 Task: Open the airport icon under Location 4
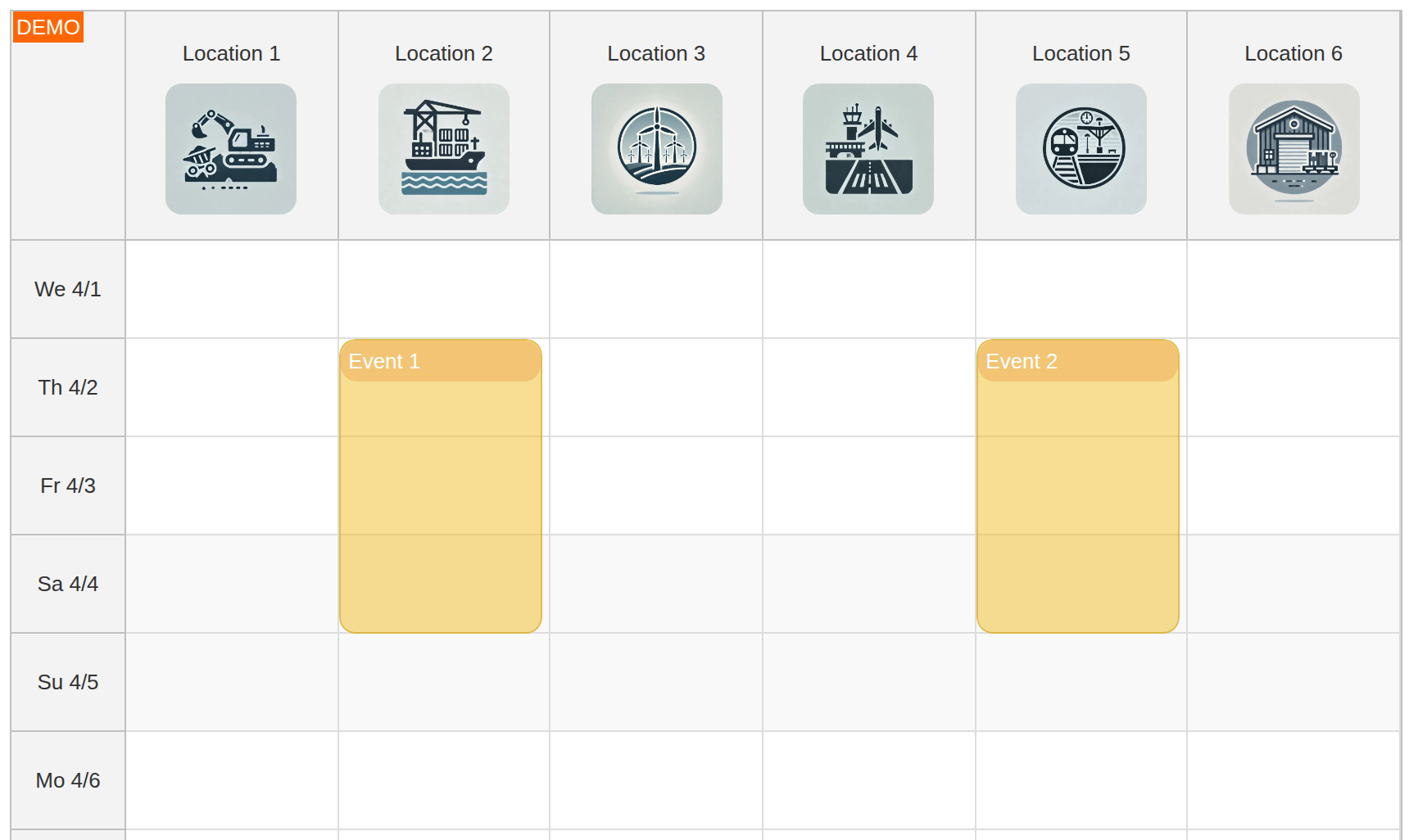[x=868, y=149]
